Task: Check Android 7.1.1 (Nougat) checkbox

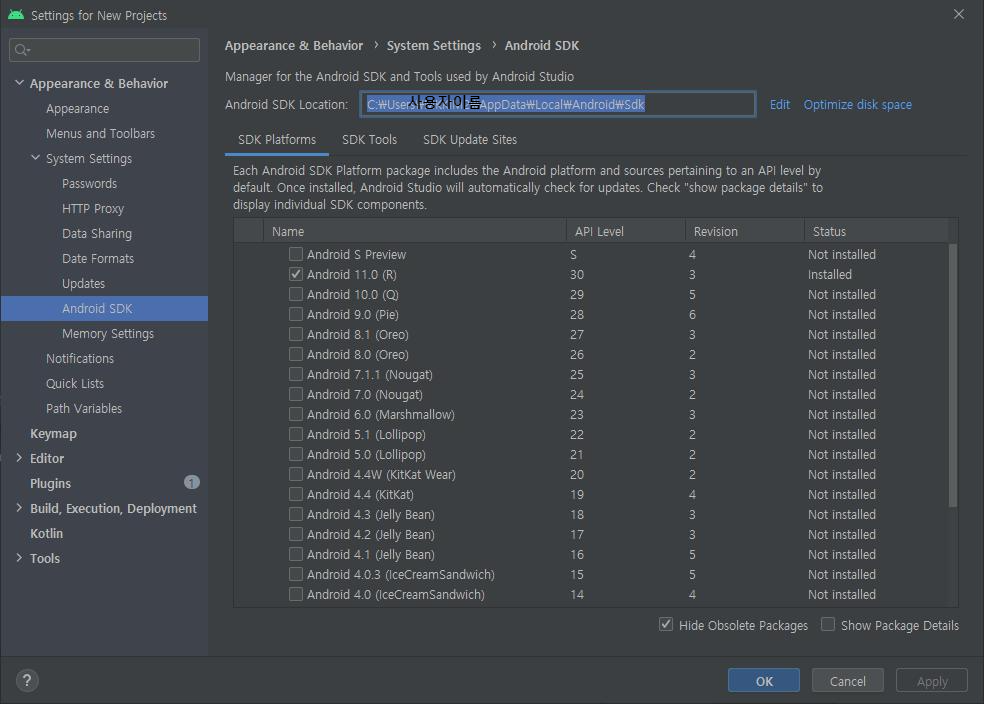Action: tap(296, 374)
